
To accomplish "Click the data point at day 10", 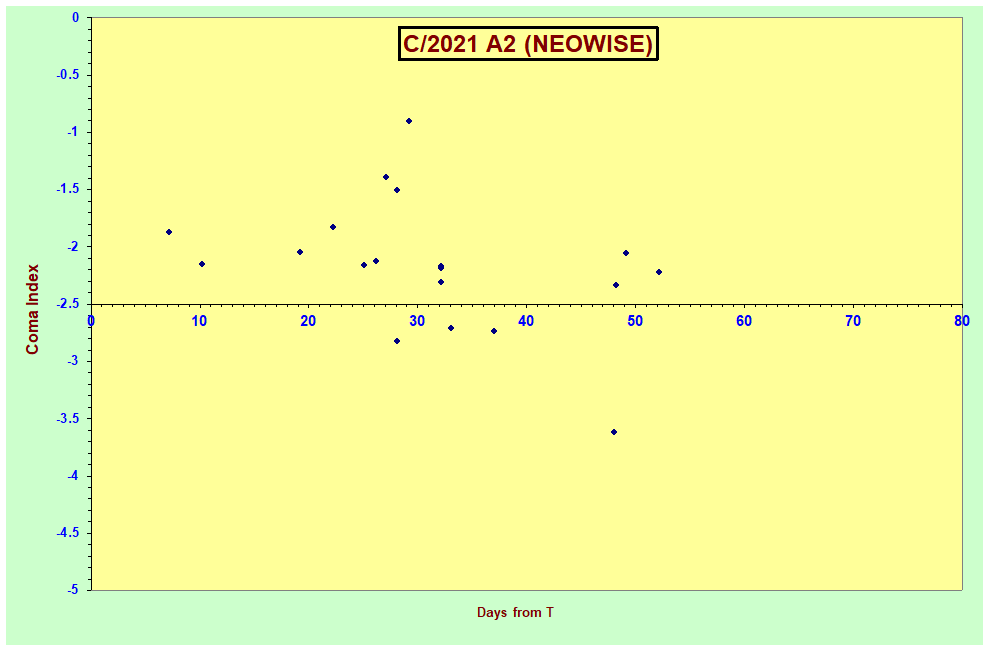I will pos(201,264).
